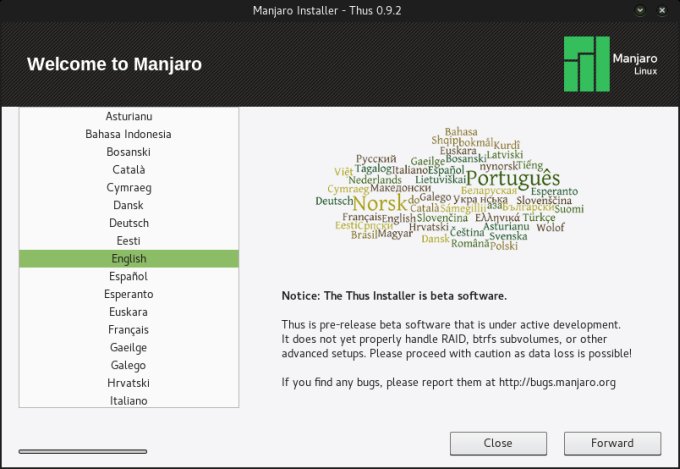Screen dimensions: 680x469
Task: Select Galego language row
Action: [x=129, y=365]
